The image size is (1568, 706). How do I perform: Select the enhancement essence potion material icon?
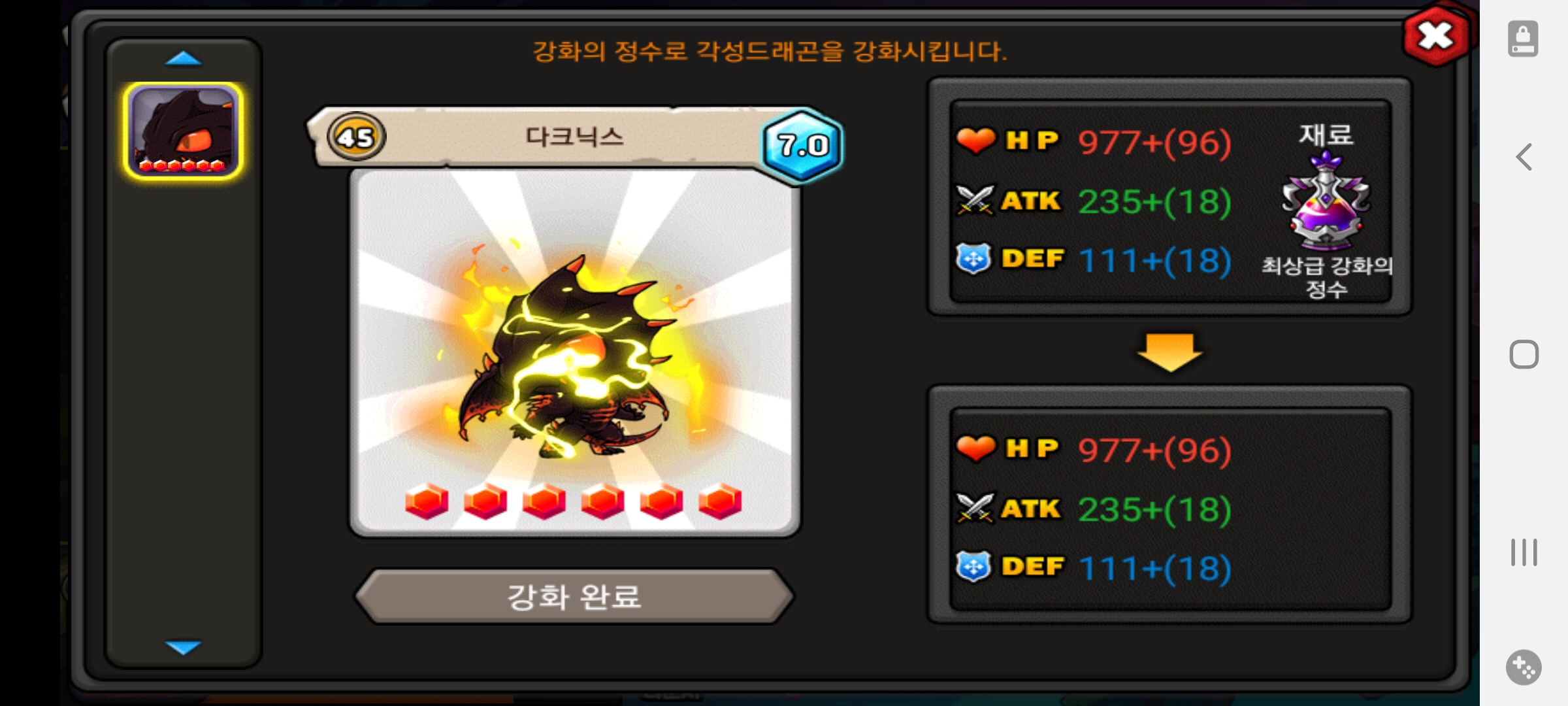tap(1326, 199)
